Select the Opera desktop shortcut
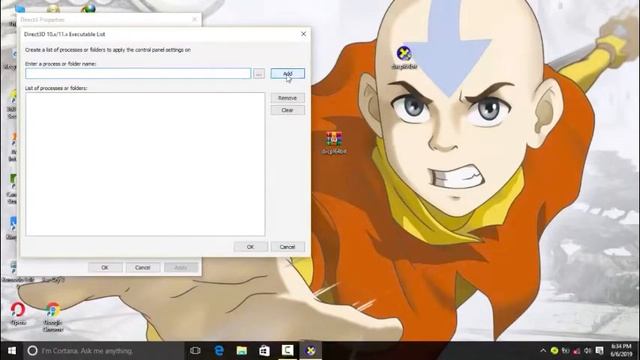 [18, 313]
